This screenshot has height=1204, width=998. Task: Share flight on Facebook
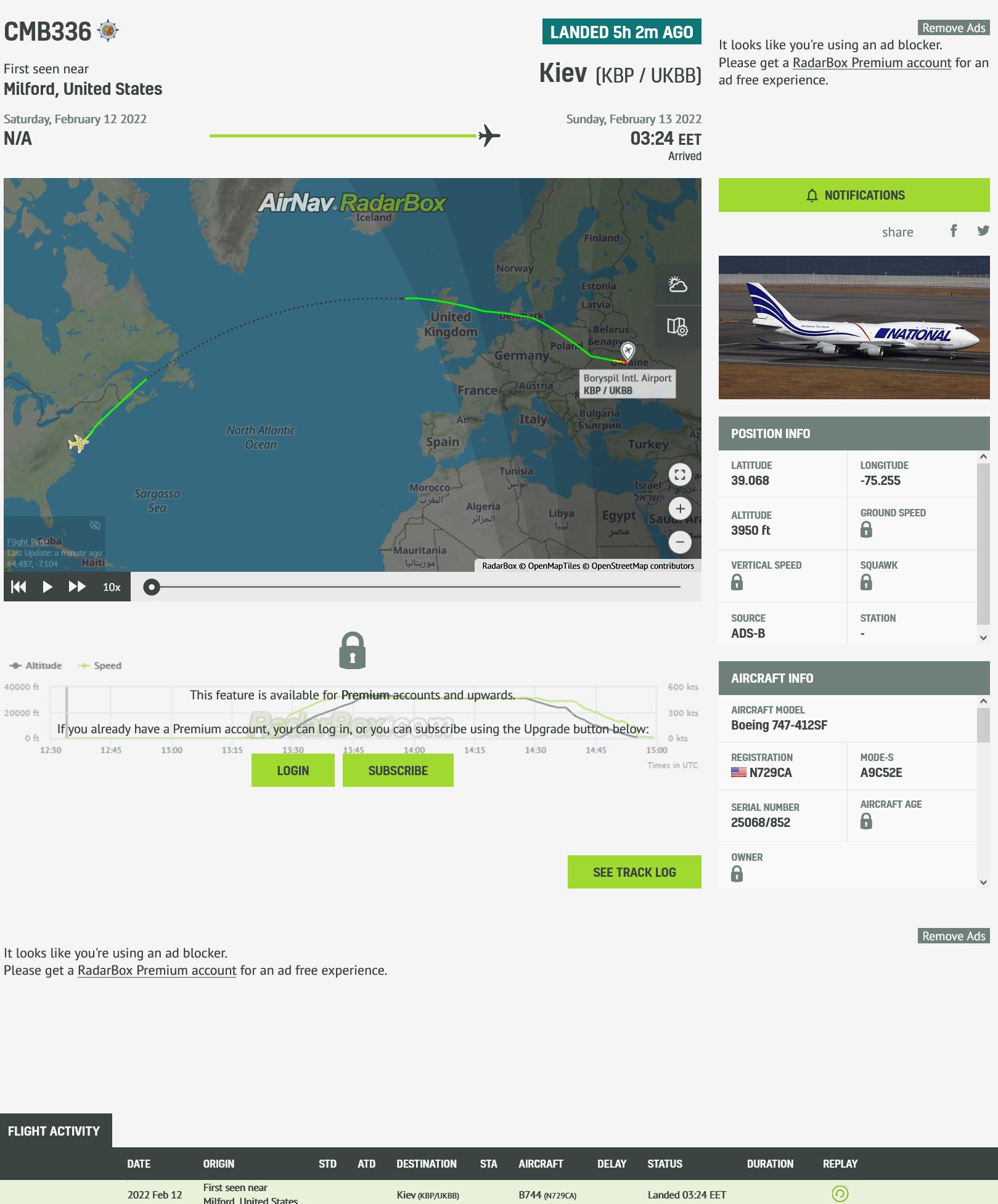coord(953,231)
